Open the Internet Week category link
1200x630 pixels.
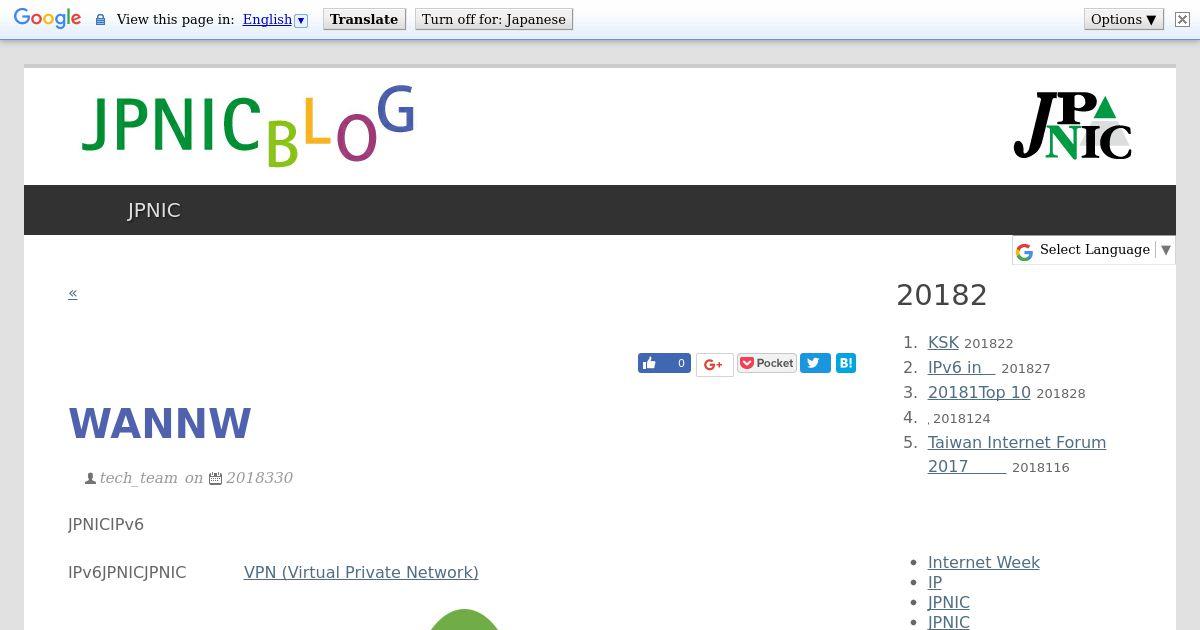[x=984, y=562]
